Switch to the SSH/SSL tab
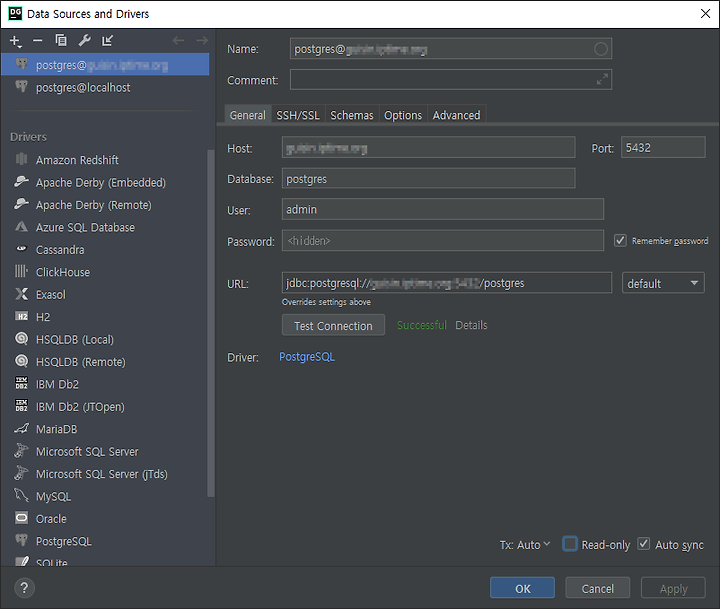The image size is (720, 609). (x=298, y=115)
